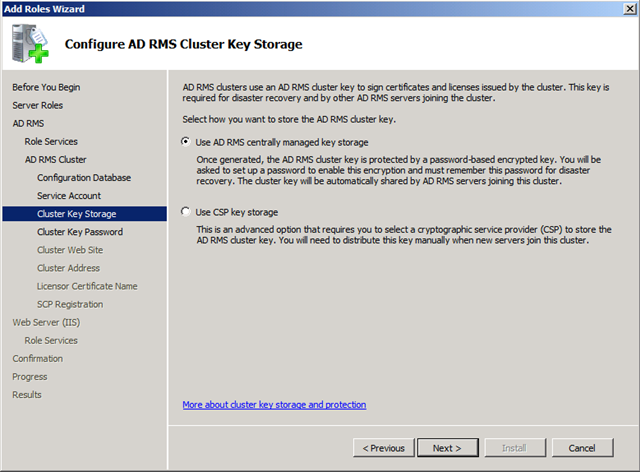Click the Add Roles Wizard server icon
This screenshot has height=472, width=640.
[x=30, y=44]
